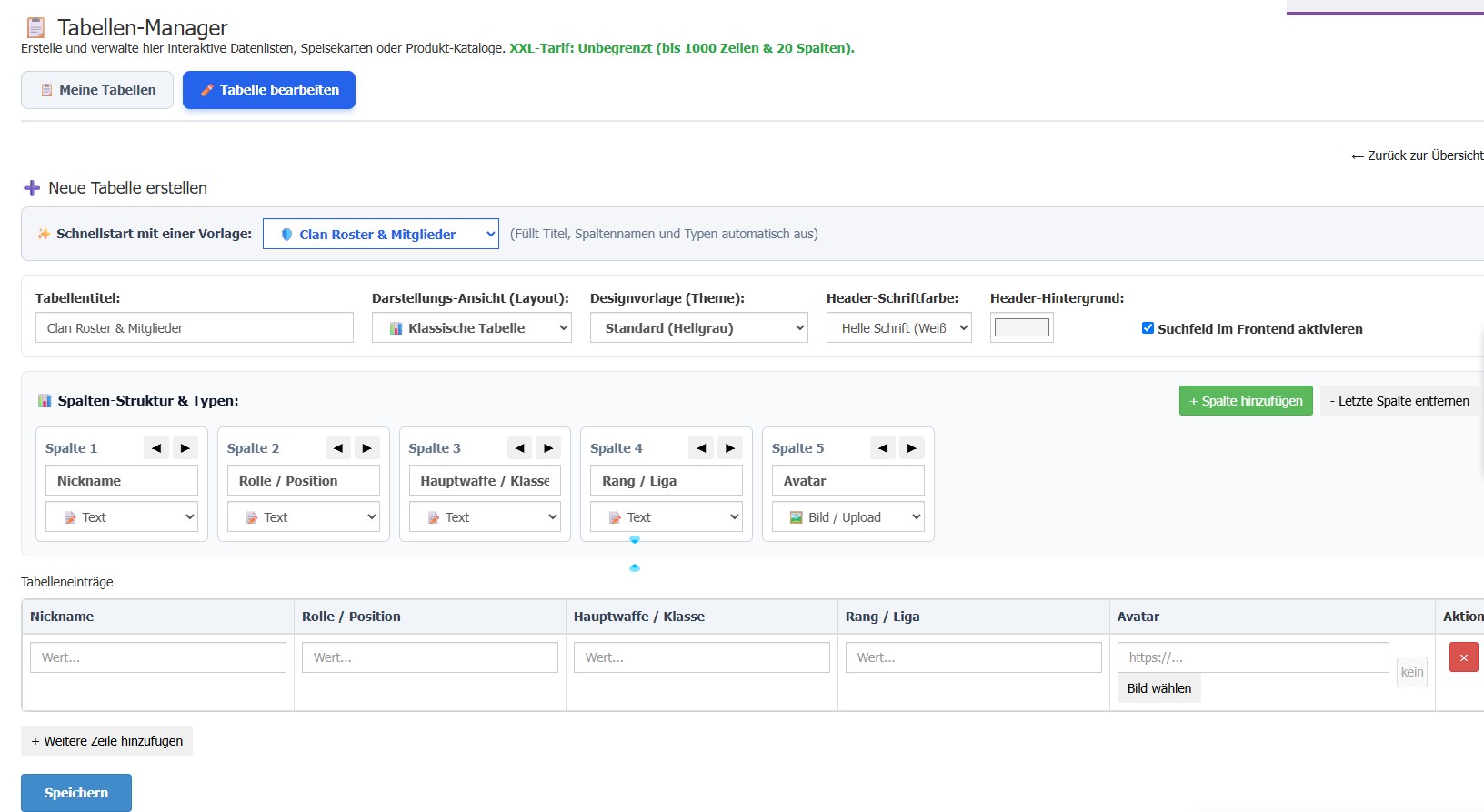Open the Darstellungs-Ansicht layout dropdown
Image resolution: width=1484 pixels, height=812 pixels.
[x=472, y=327]
